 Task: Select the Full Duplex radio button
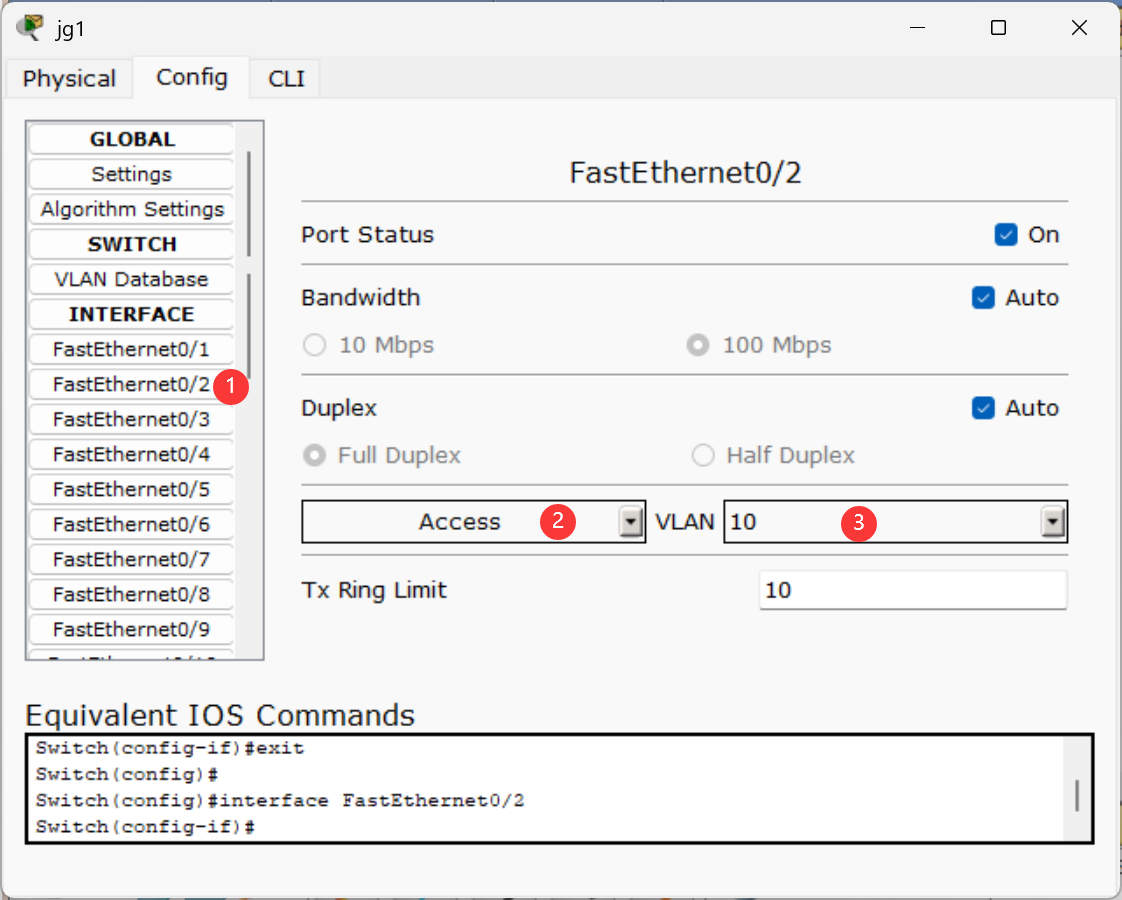[315, 455]
